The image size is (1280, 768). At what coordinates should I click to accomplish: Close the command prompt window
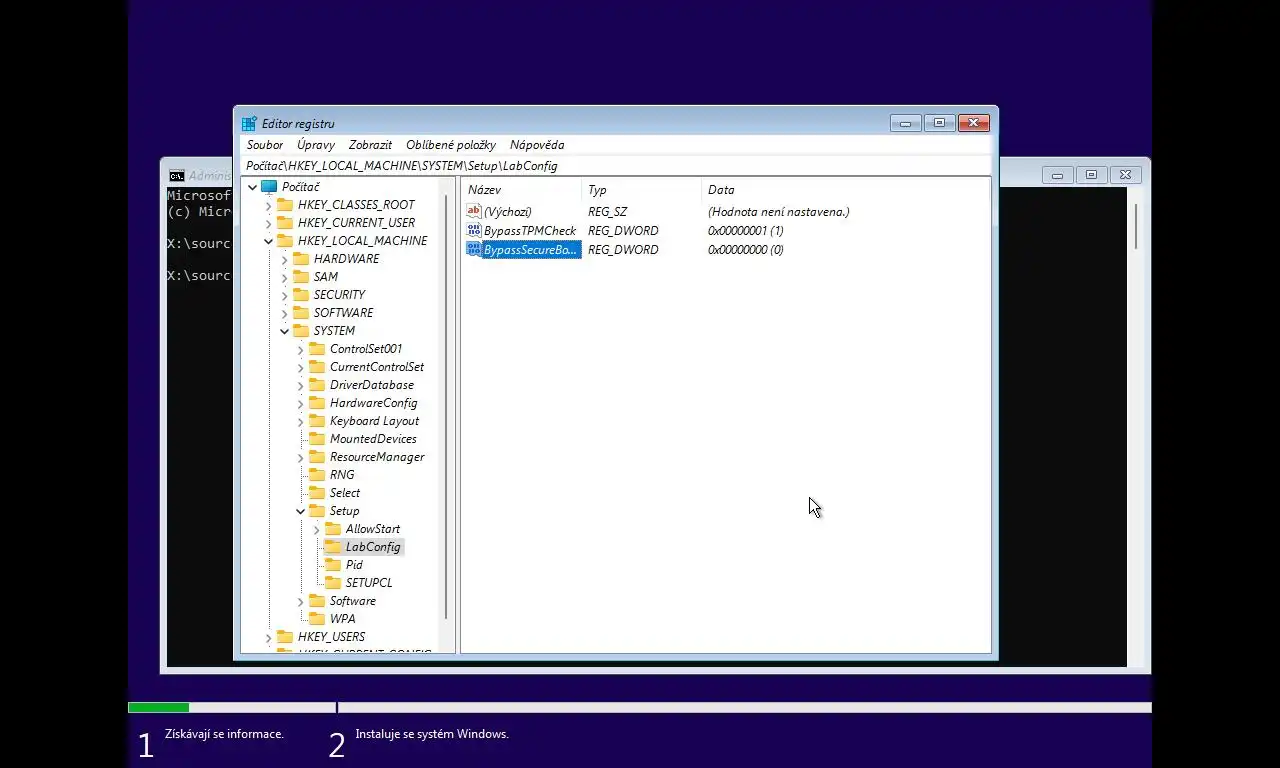[1125, 175]
